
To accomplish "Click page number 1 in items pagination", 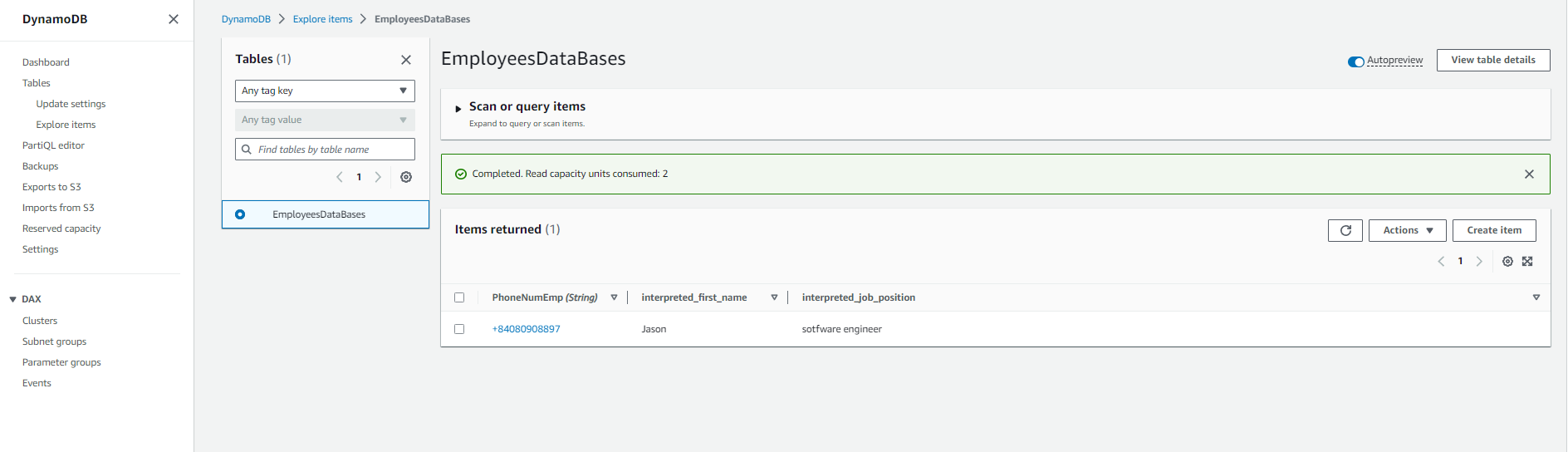I will (1460, 261).
